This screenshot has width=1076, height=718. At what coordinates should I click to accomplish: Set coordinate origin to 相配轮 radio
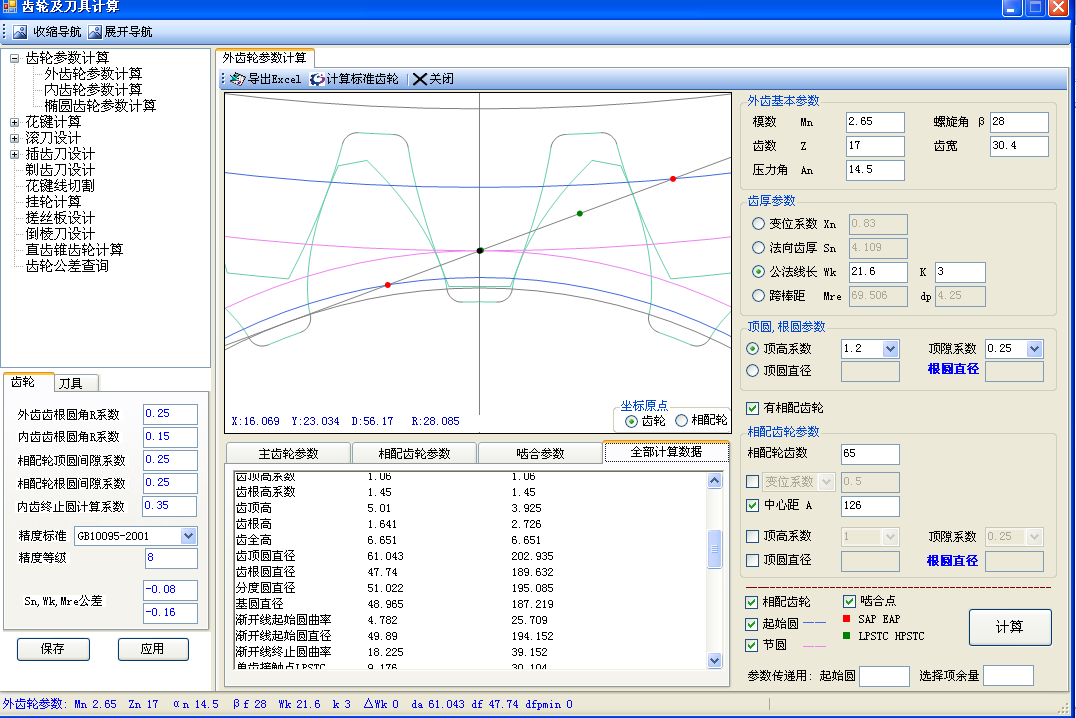click(681, 420)
